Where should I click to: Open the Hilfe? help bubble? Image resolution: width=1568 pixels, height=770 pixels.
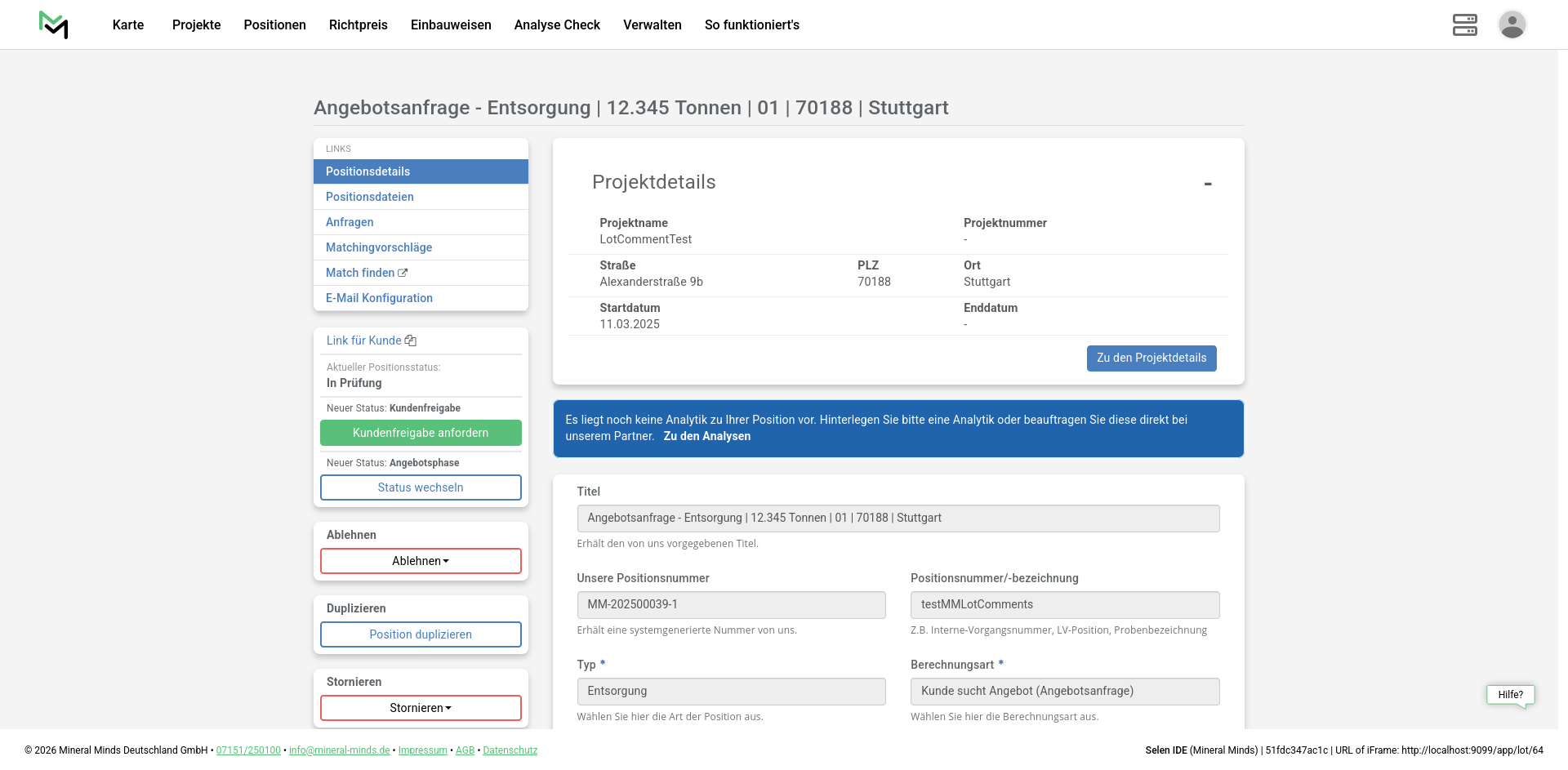tap(1510, 695)
